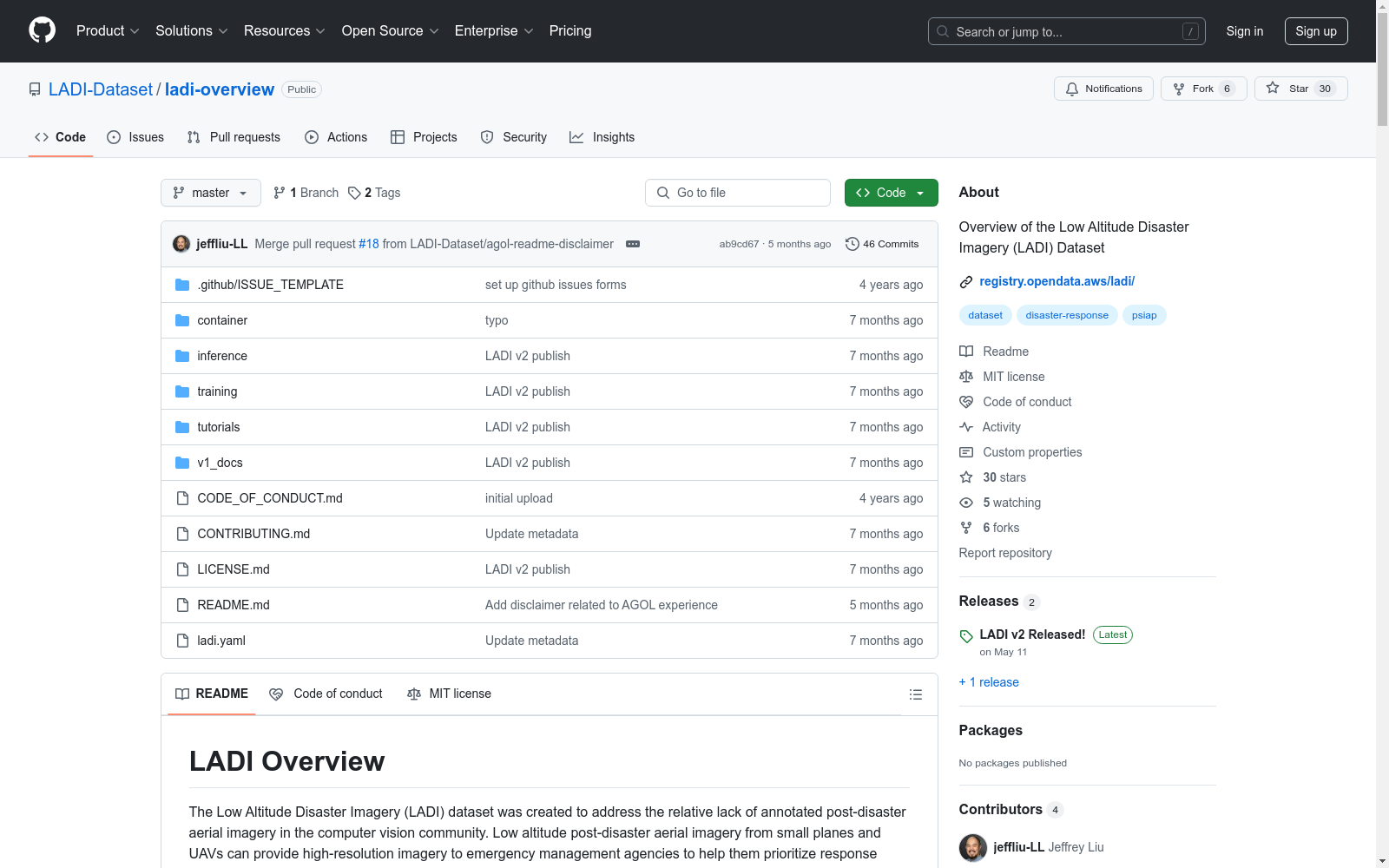Click the MIT license scale icon in About
The image size is (1389, 868).
click(x=966, y=377)
